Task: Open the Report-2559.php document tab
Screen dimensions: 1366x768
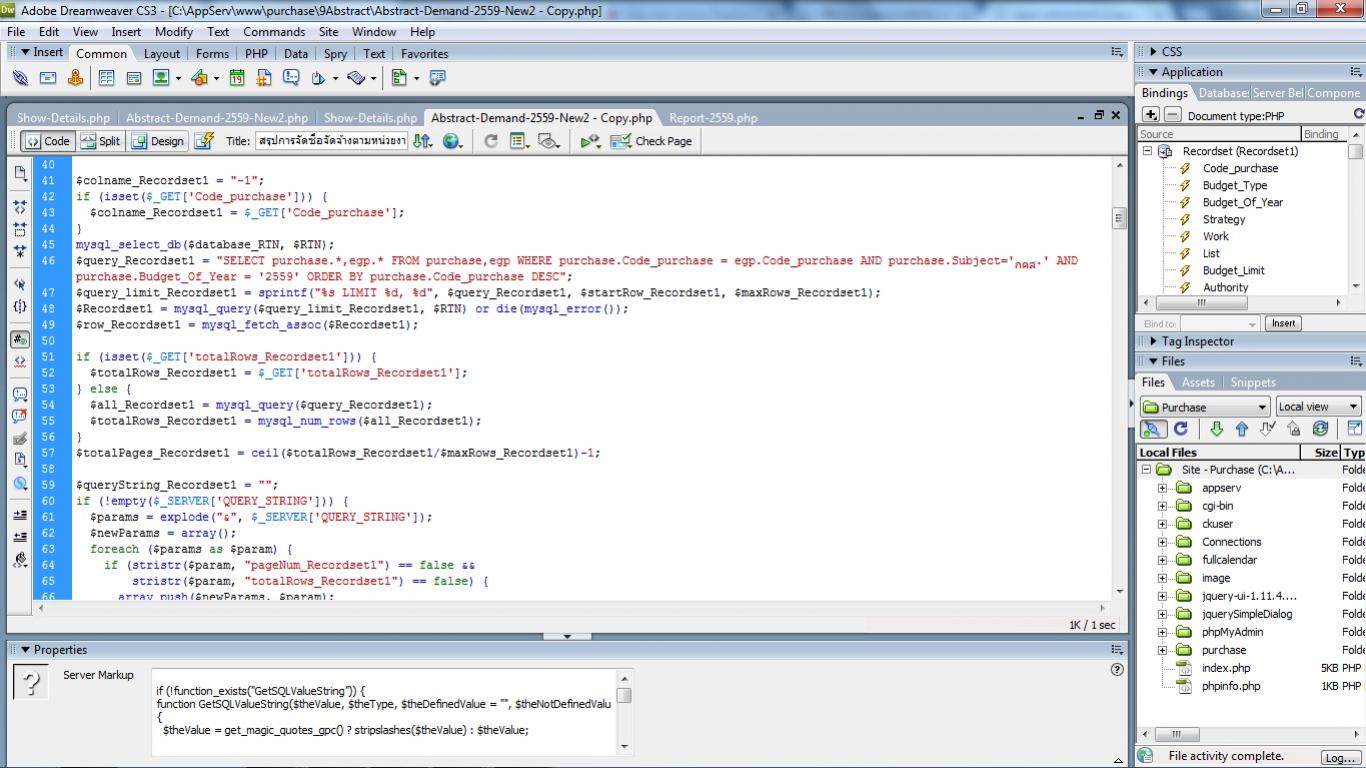Action: (713, 118)
